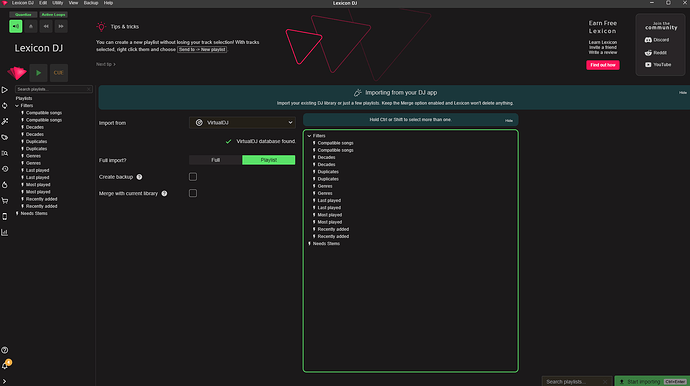
Task: Open the Utility menu
Action: tap(58, 3)
